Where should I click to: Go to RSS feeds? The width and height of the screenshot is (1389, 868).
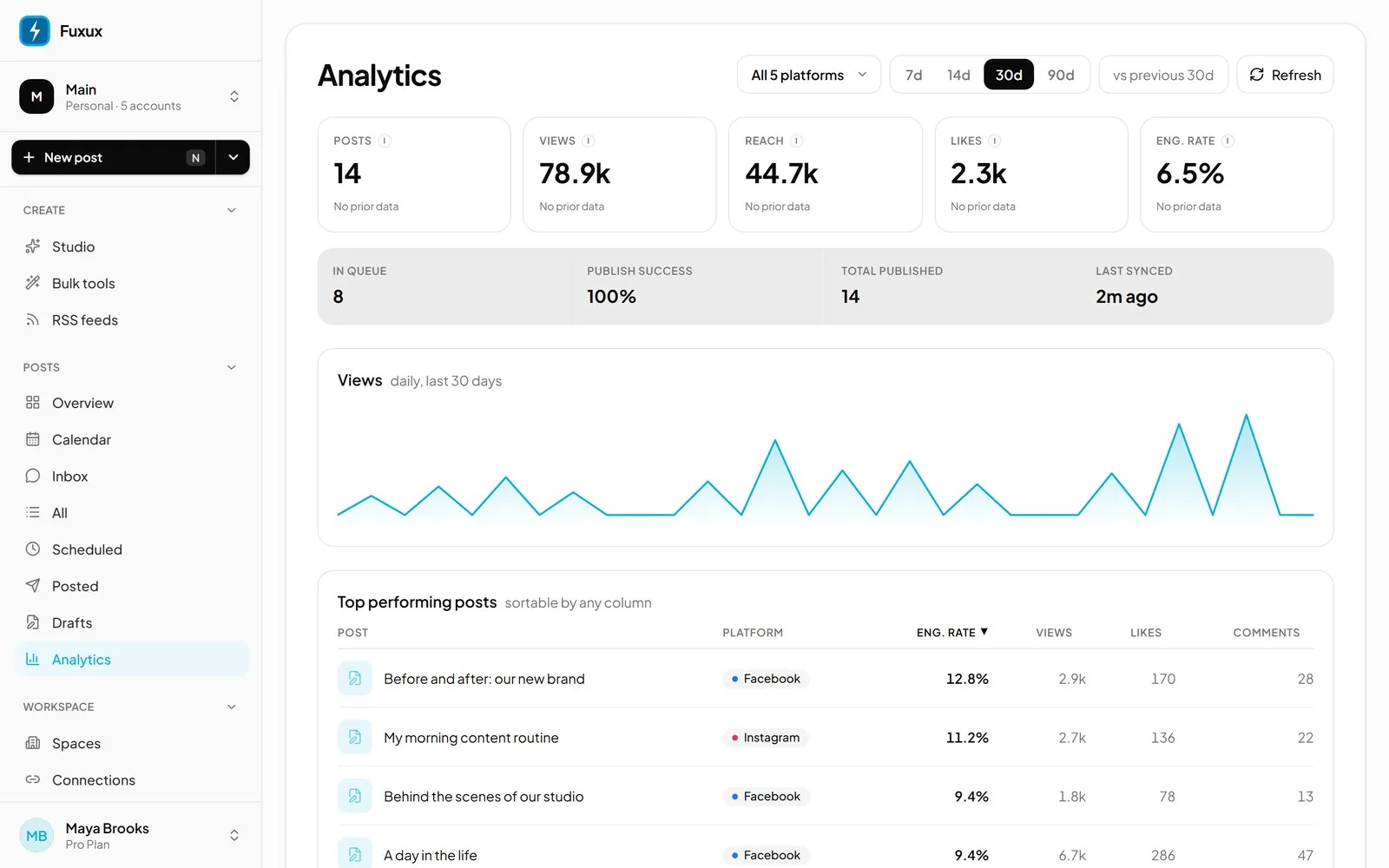pos(132,319)
